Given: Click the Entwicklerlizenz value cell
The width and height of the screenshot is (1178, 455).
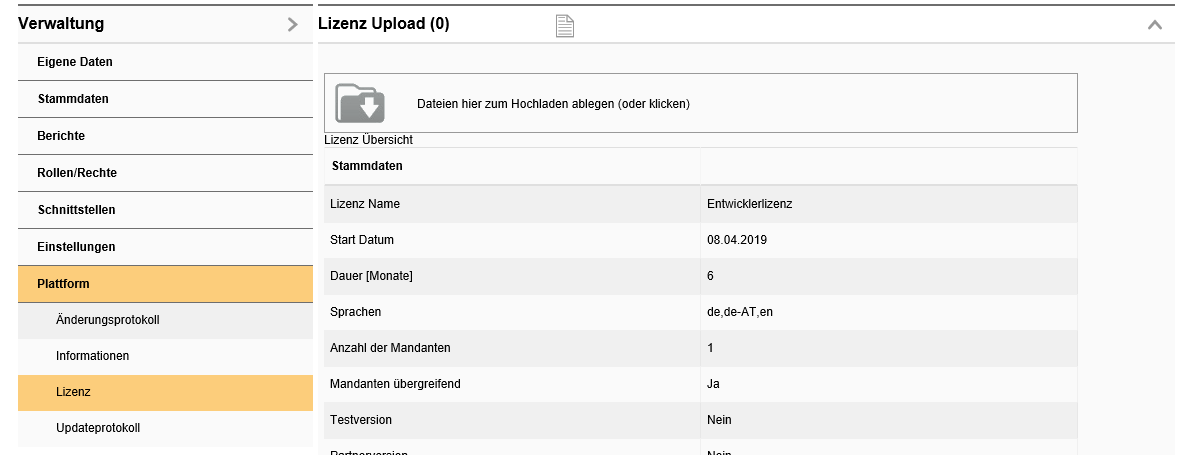Looking at the screenshot, I should coord(749,204).
